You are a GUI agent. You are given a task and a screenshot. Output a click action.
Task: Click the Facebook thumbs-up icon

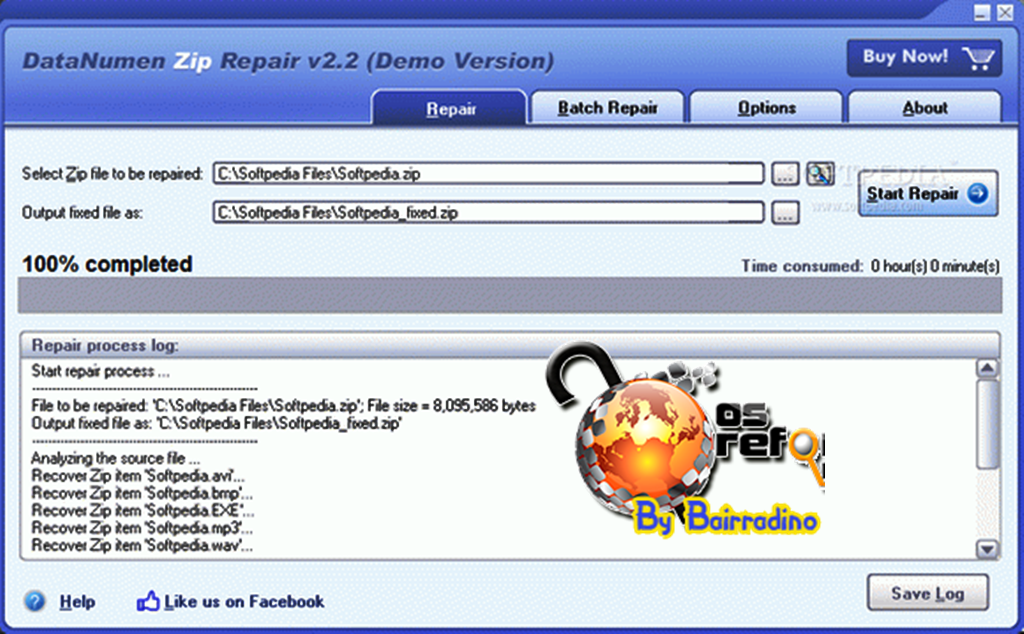[148, 601]
